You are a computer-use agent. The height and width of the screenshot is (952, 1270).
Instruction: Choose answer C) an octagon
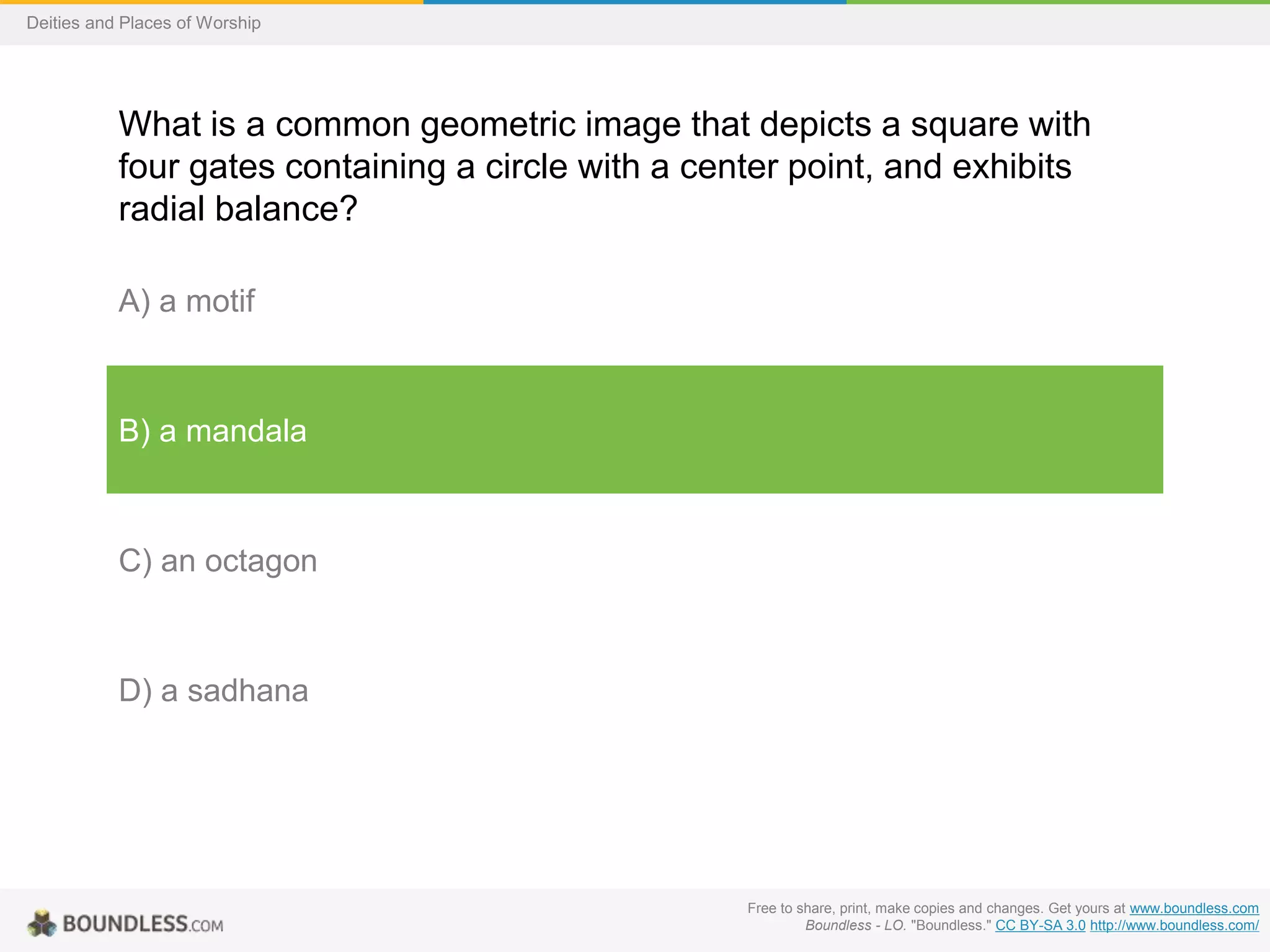coord(218,561)
